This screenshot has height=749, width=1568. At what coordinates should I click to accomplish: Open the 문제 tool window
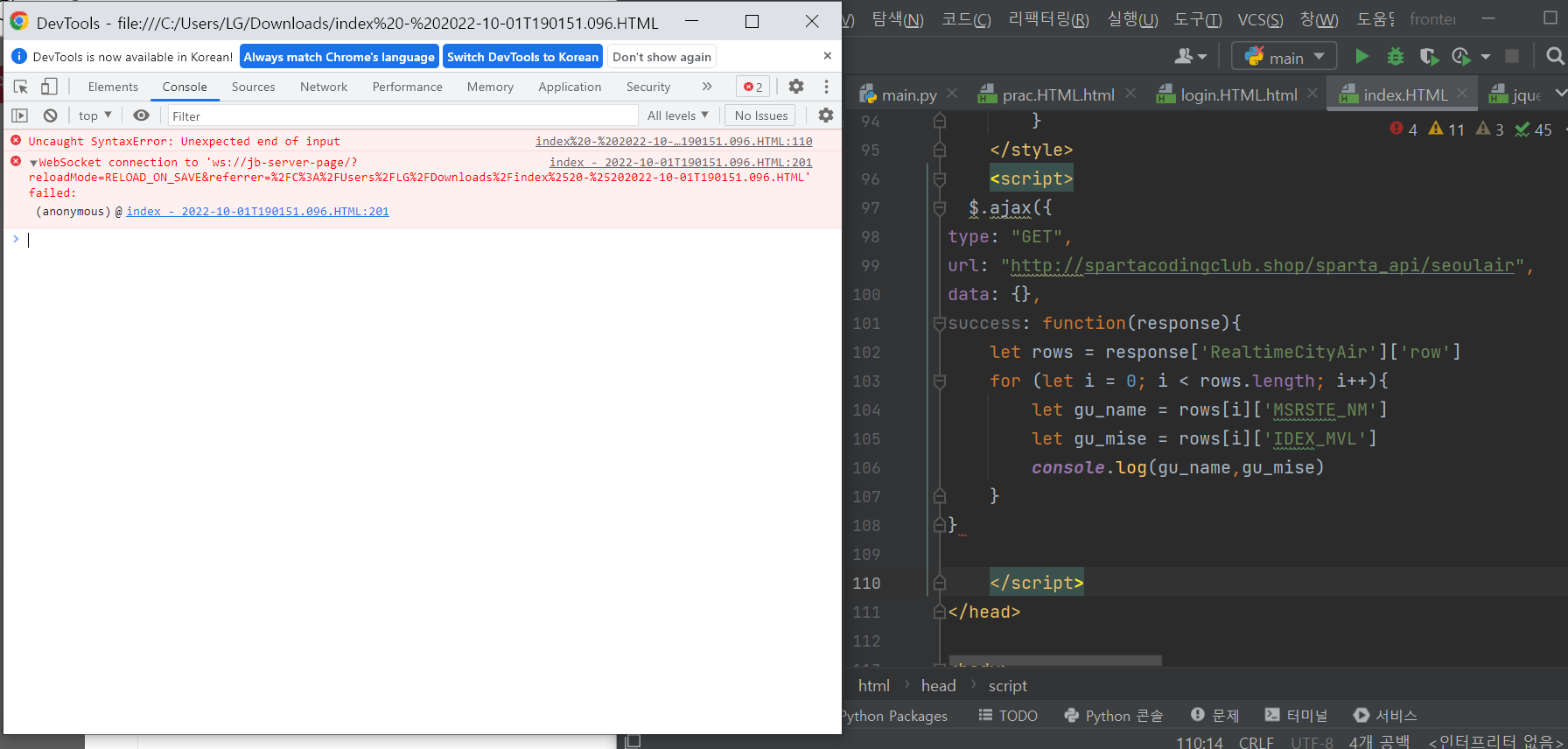tap(1215, 716)
